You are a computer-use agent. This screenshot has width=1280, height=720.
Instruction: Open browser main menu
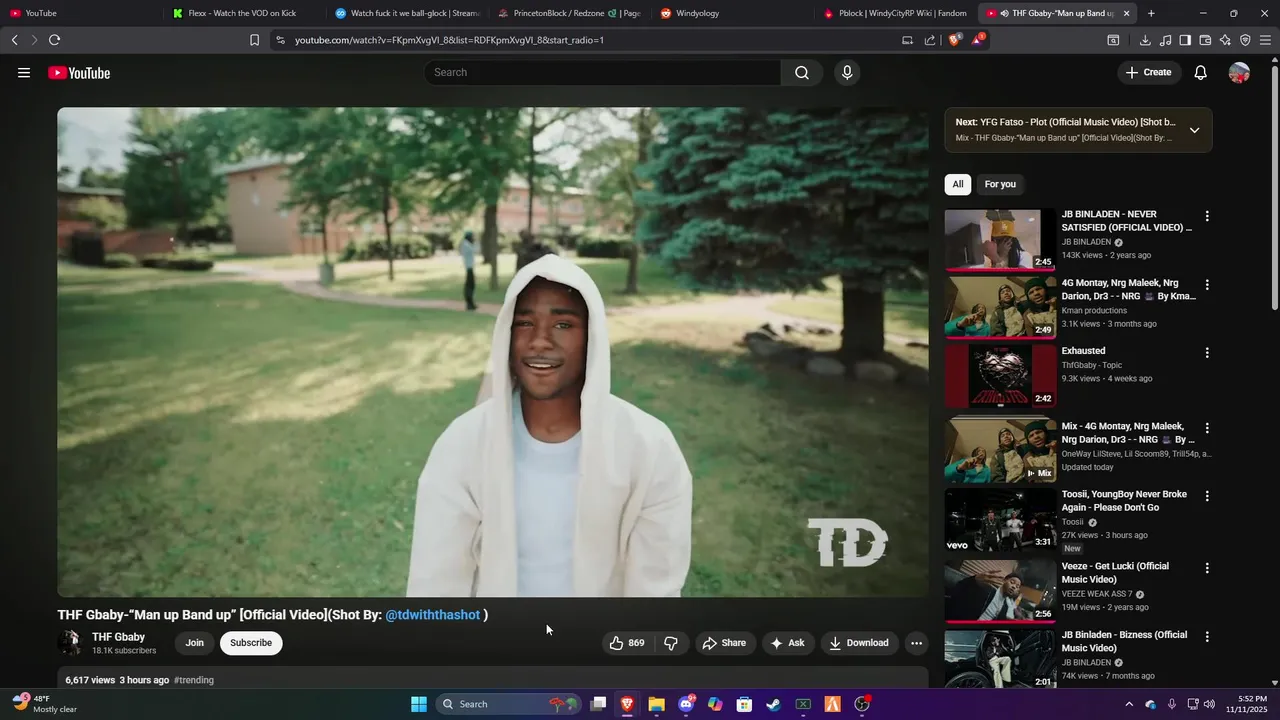[1265, 40]
